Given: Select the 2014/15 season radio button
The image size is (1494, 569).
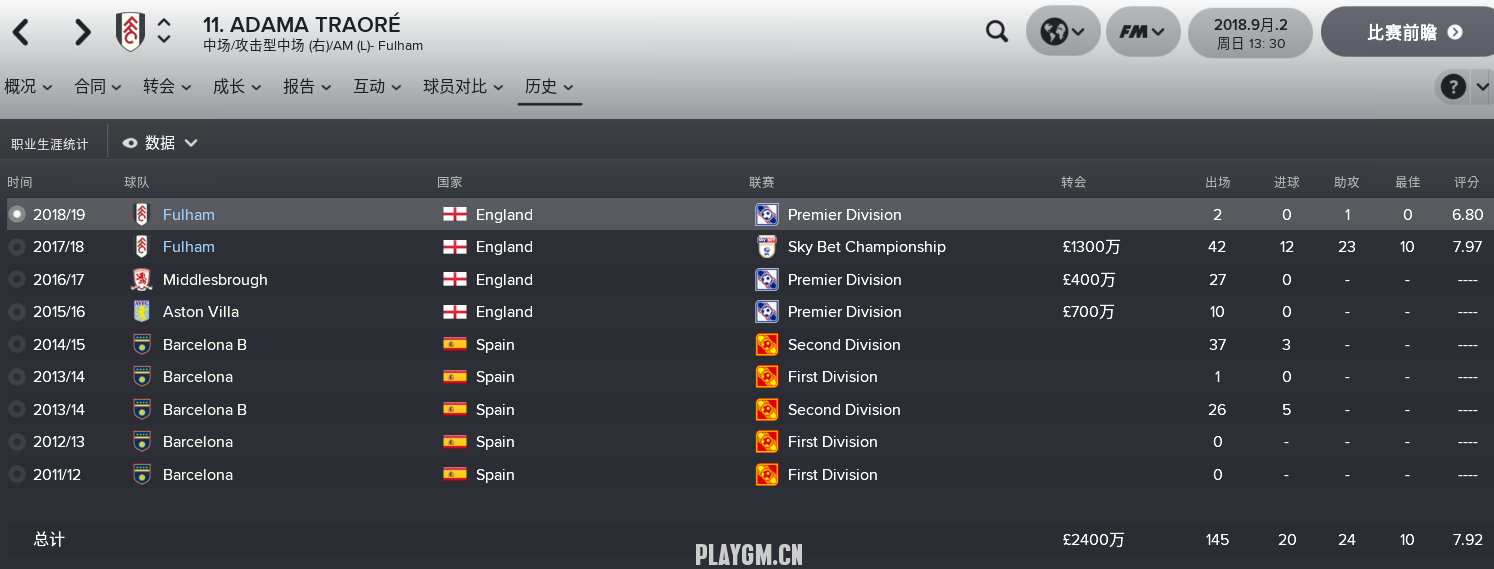Looking at the screenshot, I should click(16, 345).
